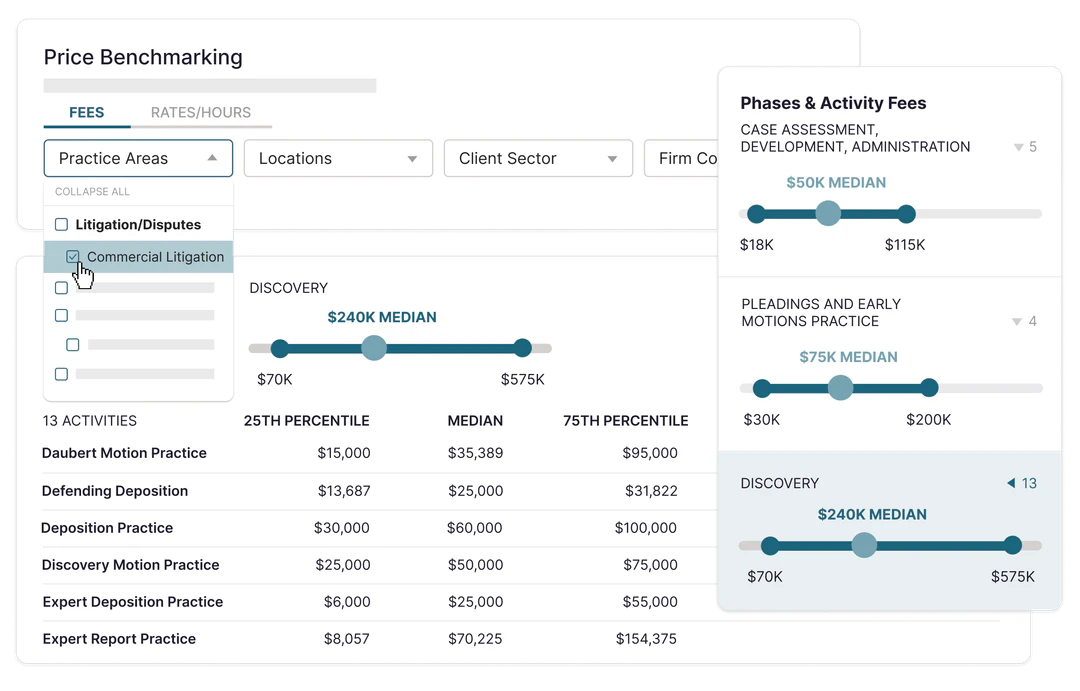Click the $50K median slider handle
The image size is (1080, 691).
pos(828,213)
